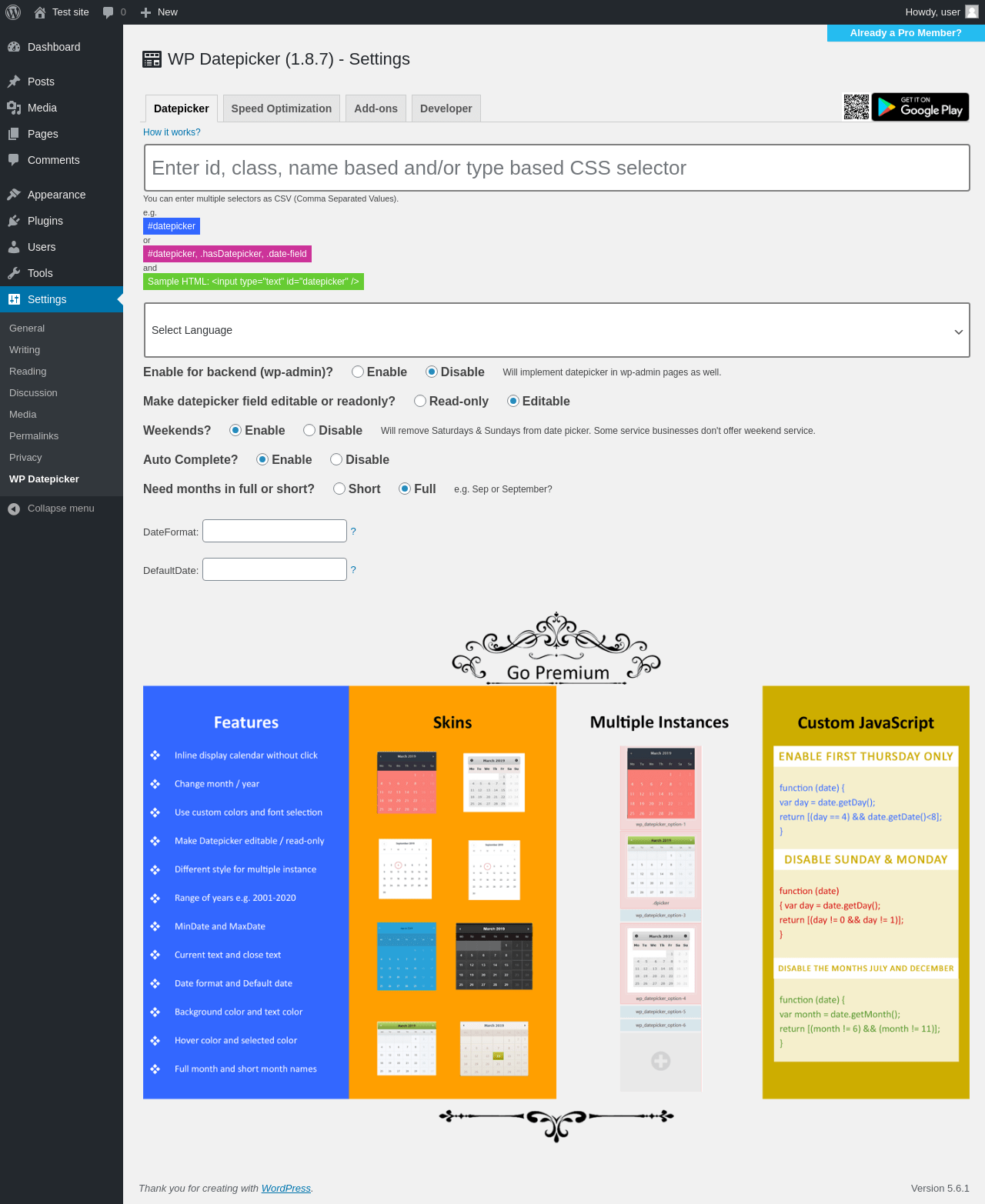985x1204 pixels.
Task: Enable Weekends radio option
Action: [235, 431]
